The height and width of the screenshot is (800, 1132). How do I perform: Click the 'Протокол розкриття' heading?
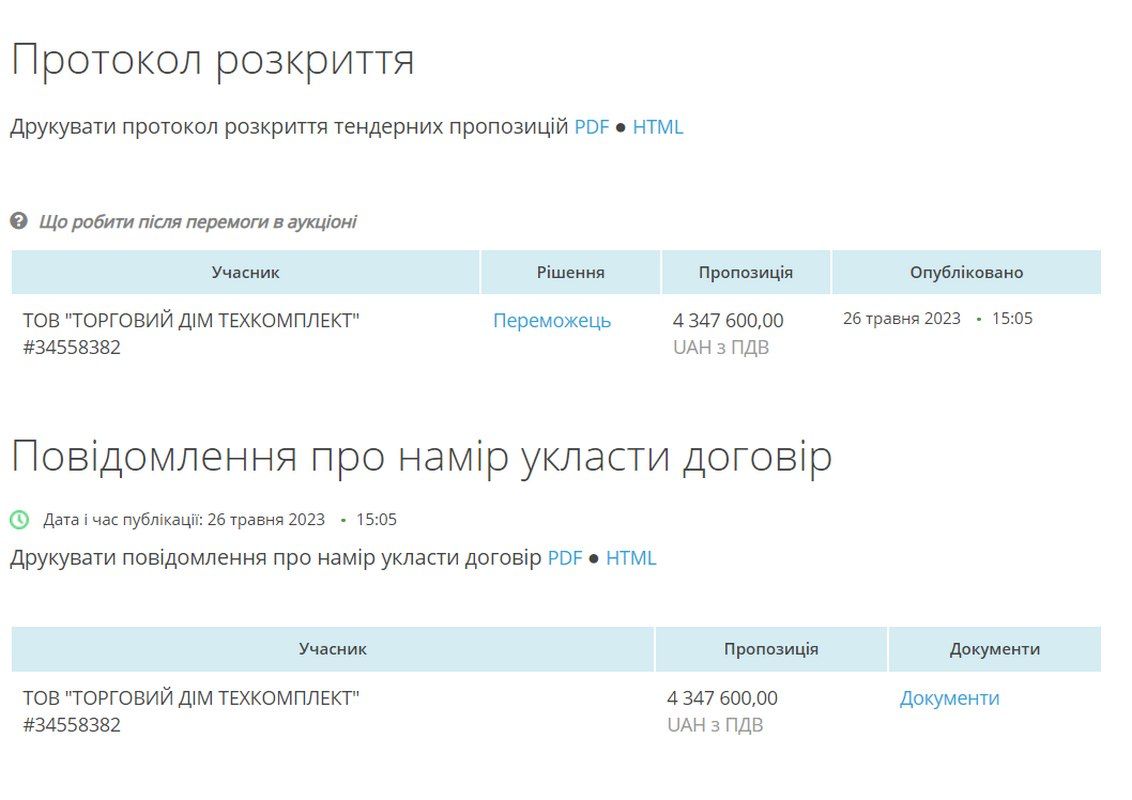(x=212, y=60)
